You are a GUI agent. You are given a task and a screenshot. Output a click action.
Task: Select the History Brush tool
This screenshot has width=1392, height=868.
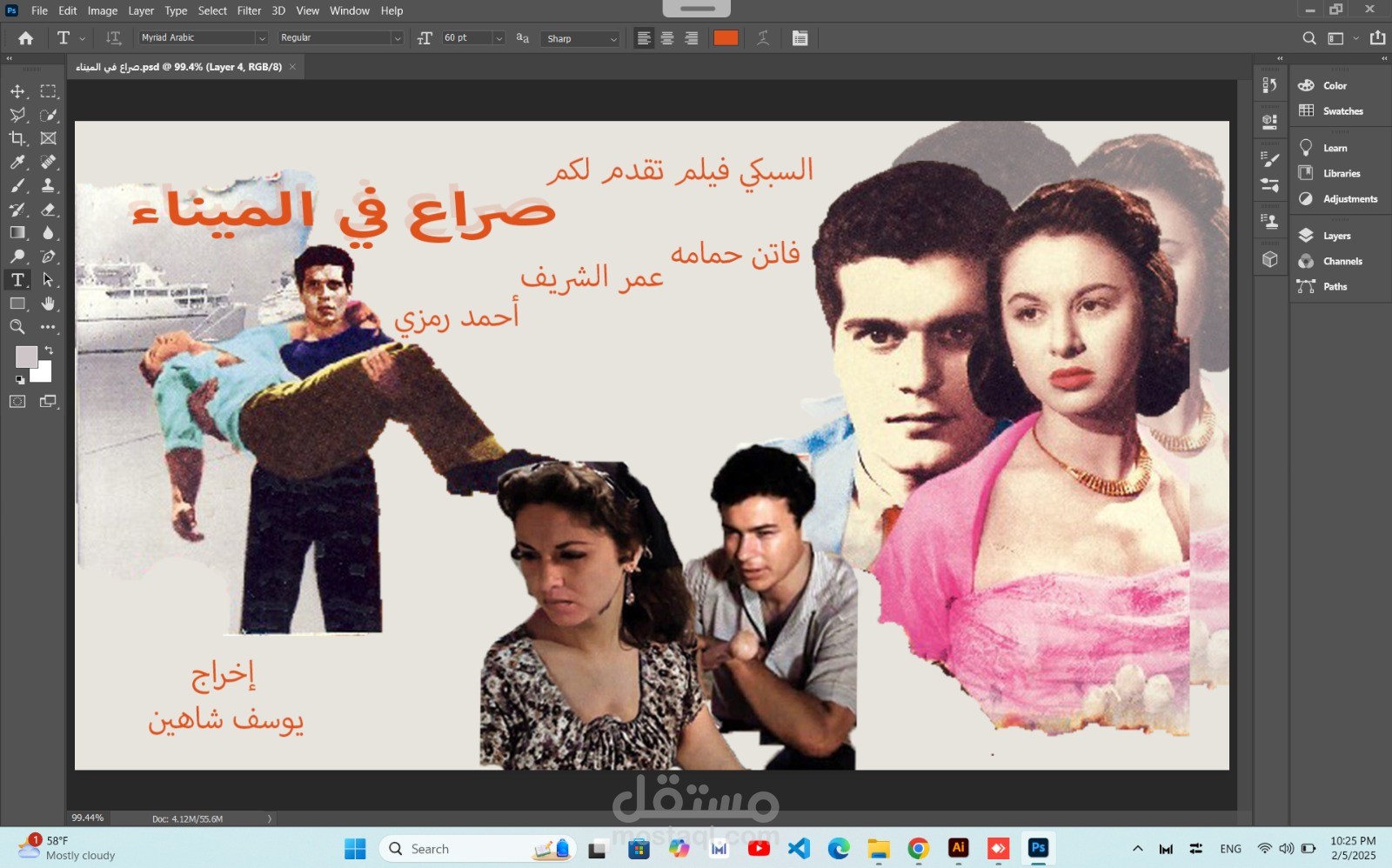pyautogui.click(x=17, y=210)
